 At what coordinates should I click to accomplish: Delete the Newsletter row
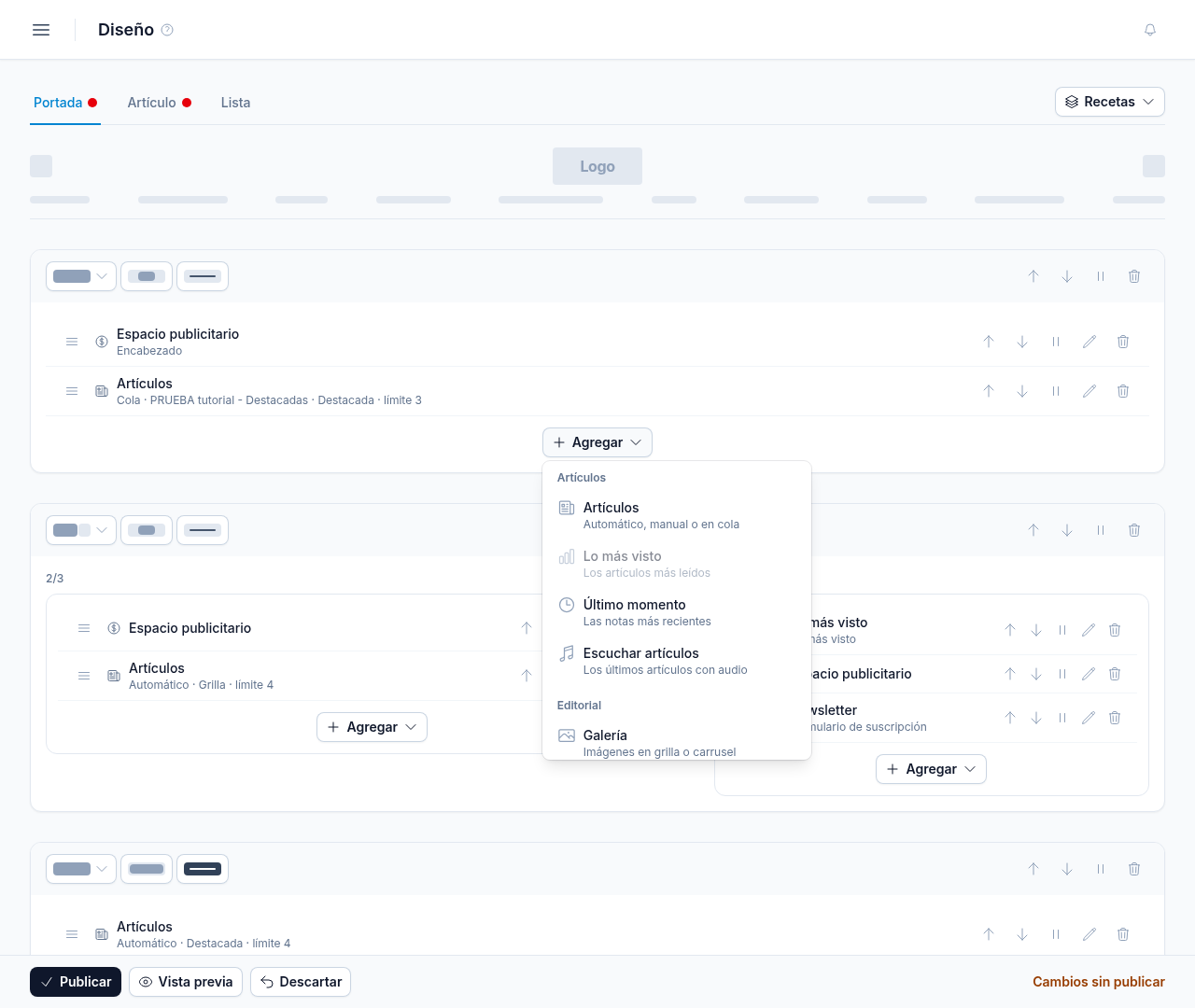click(x=1115, y=718)
